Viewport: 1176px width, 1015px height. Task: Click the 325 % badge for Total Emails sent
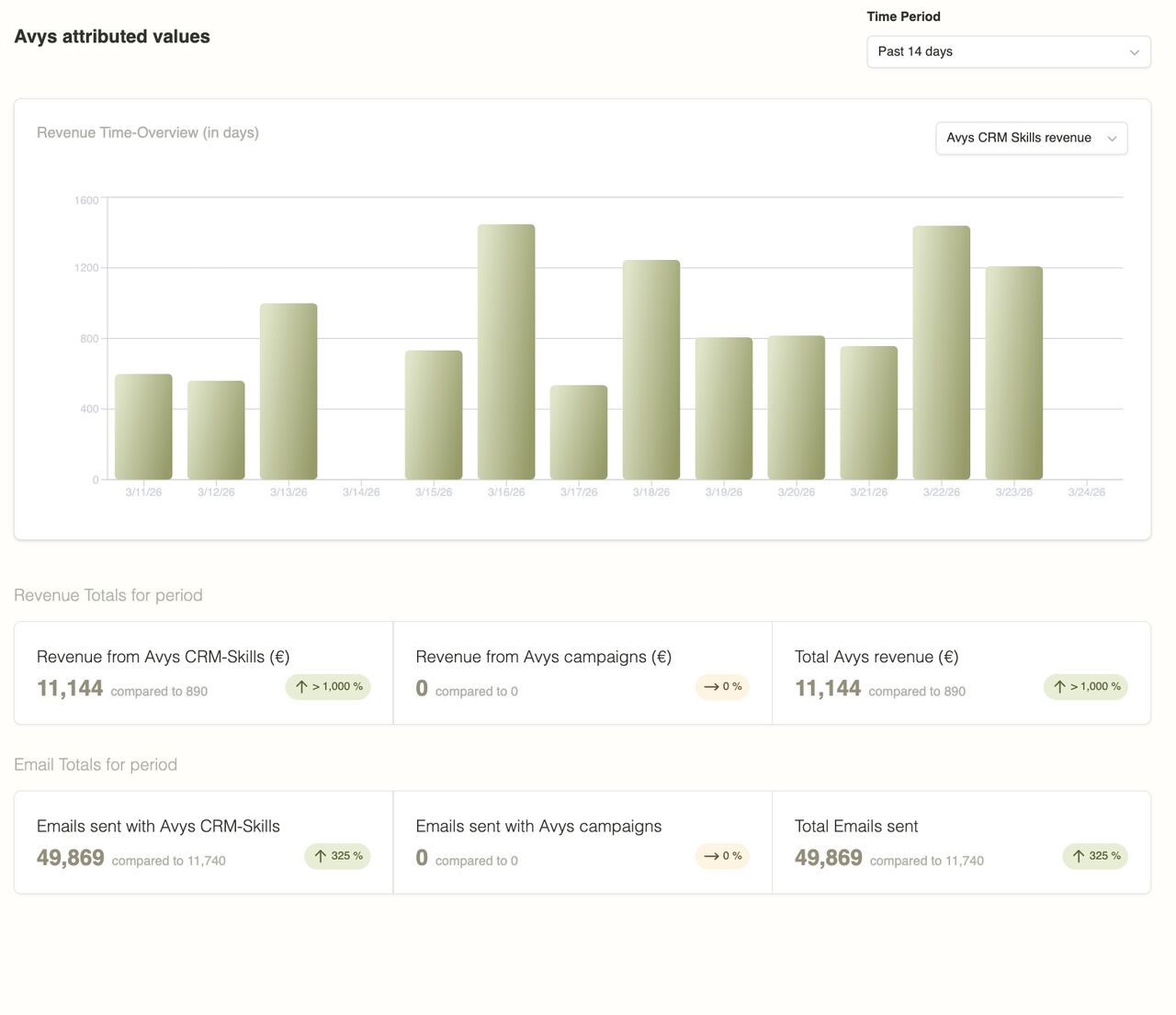tap(1095, 856)
